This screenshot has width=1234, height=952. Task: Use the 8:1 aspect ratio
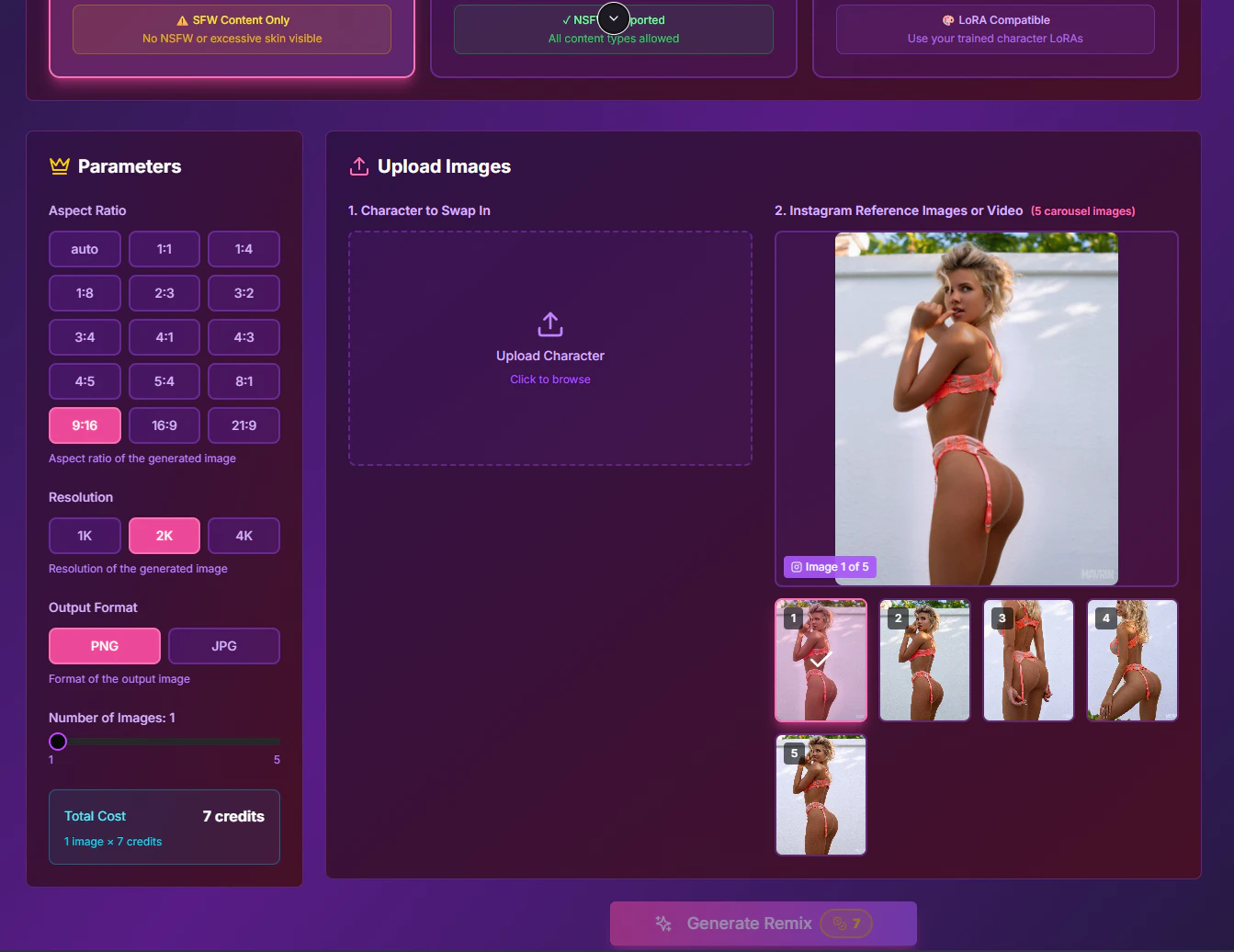tap(243, 381)
